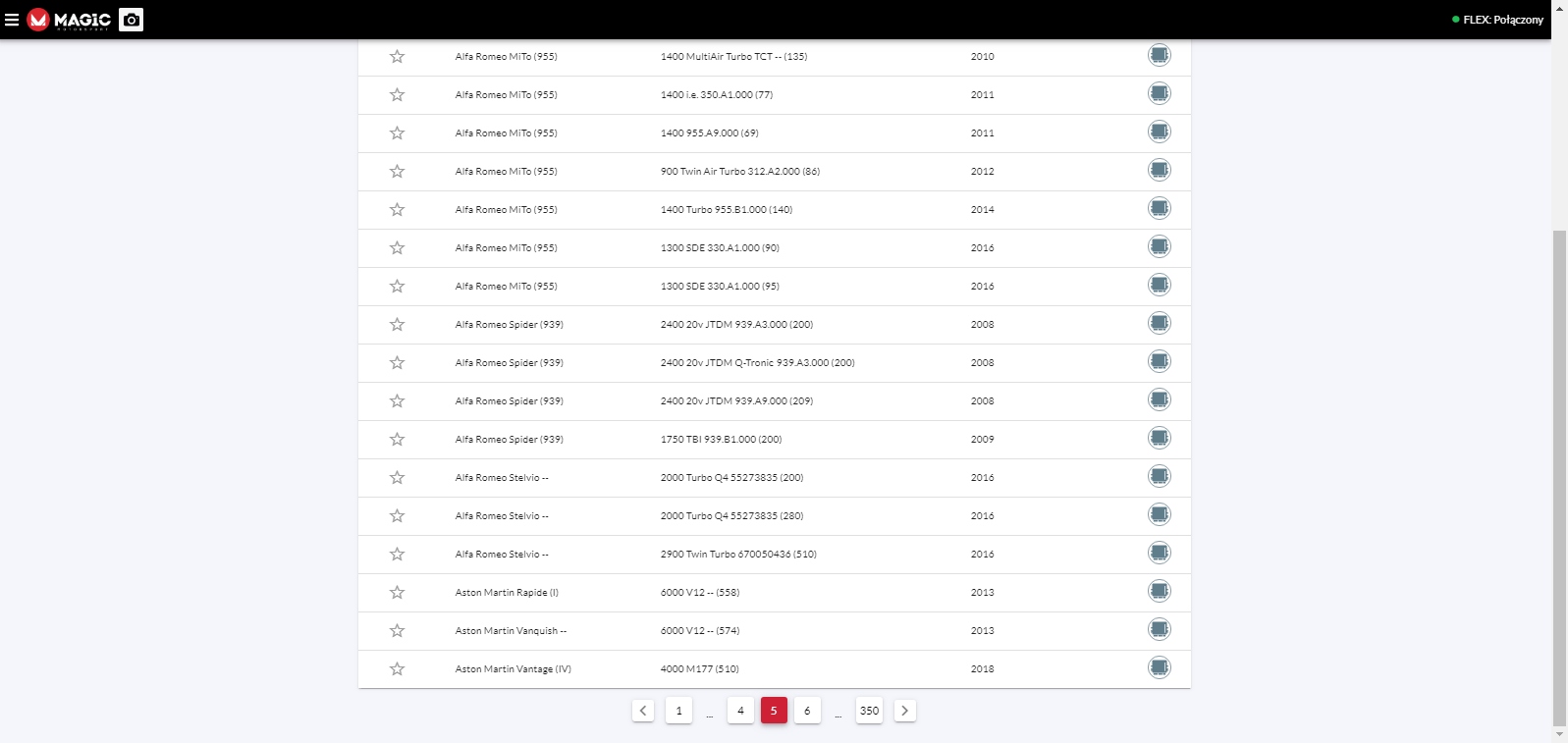Click year 2012 in MiTo Twin Air row
This screenshot has height=743, width=1568.
coord(982,172)
